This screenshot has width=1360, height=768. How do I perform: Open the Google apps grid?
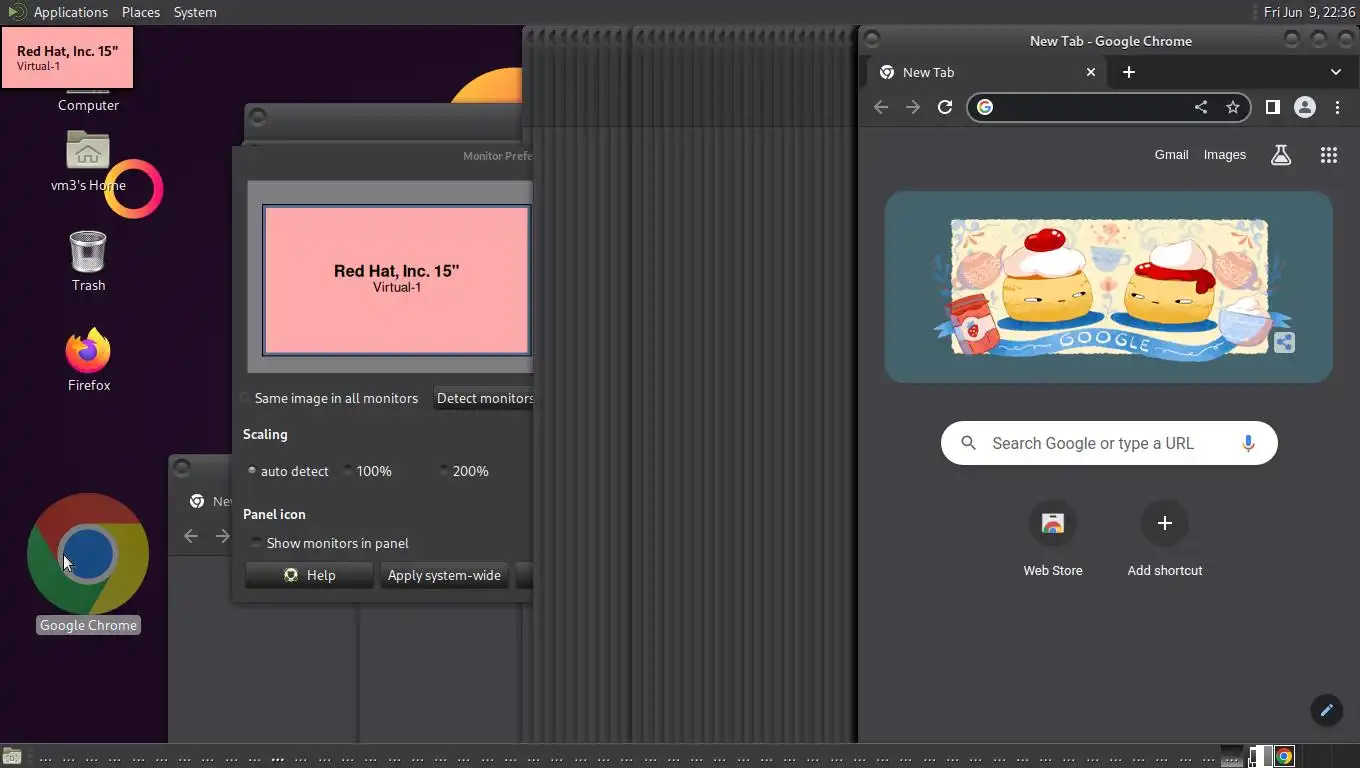click(x=1329, y=155)
